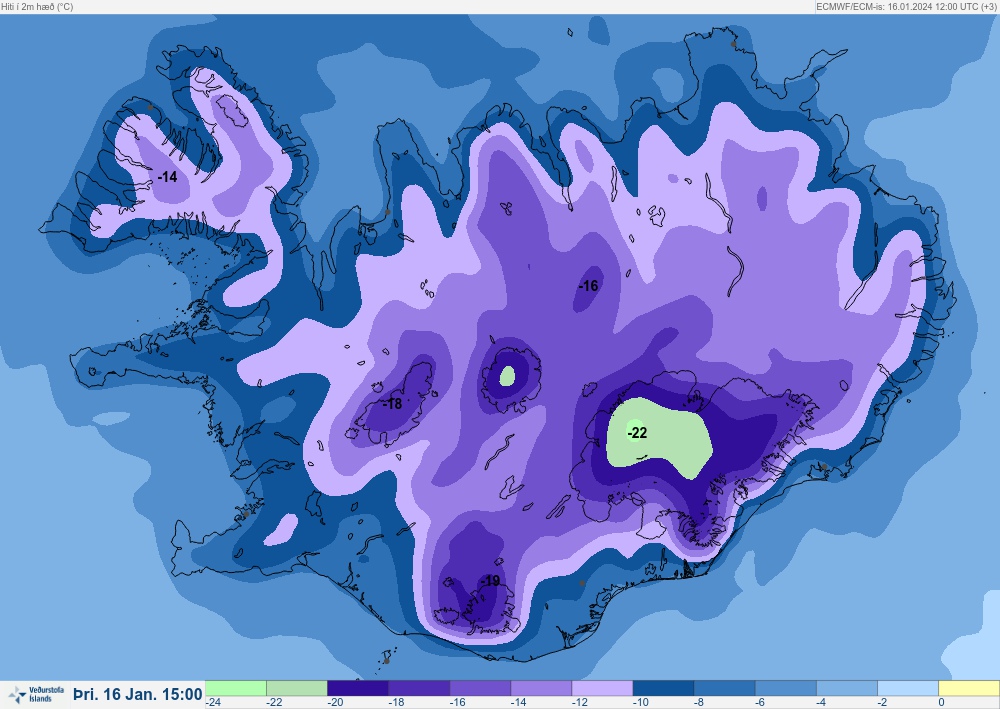Click the 'Þri. 16 Jan. 15:00' forecast time

[138, 694]
